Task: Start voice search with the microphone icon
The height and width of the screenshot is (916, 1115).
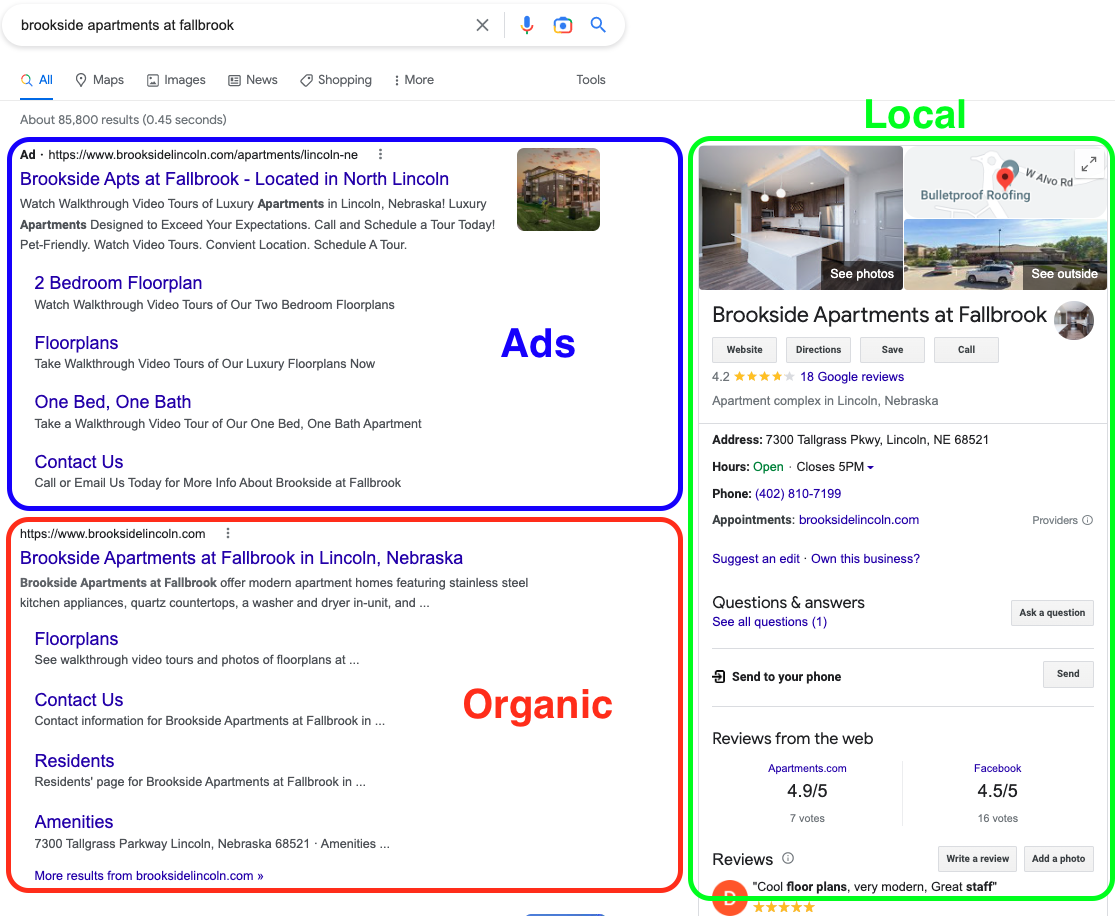Action: click(x=526, y=25)
